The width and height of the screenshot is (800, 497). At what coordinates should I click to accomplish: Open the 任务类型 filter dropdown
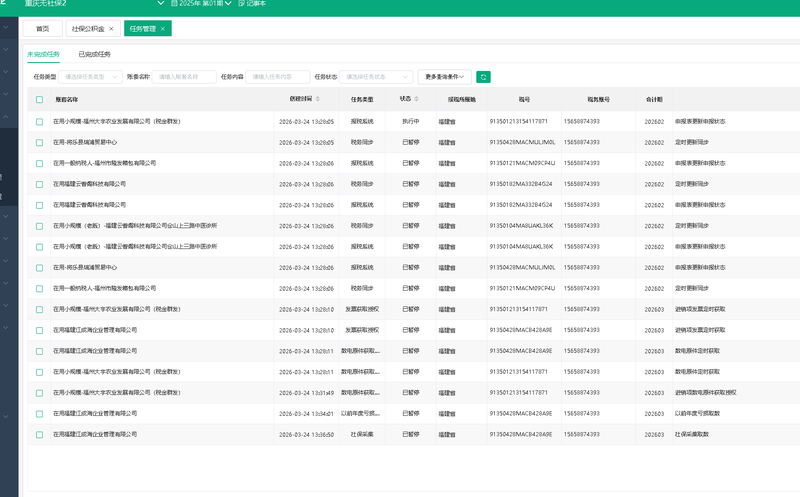(x=90, y=77)
